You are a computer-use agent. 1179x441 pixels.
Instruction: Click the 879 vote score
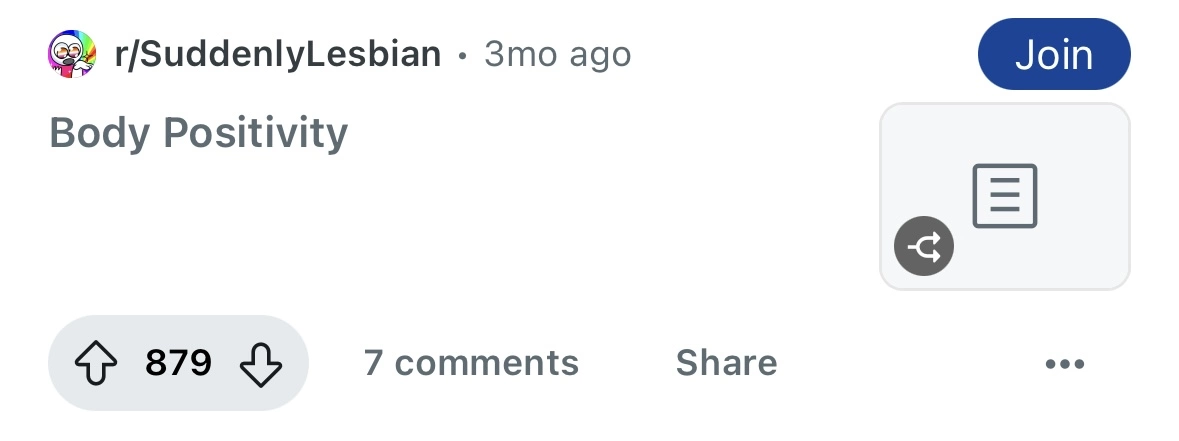[178, 362]
